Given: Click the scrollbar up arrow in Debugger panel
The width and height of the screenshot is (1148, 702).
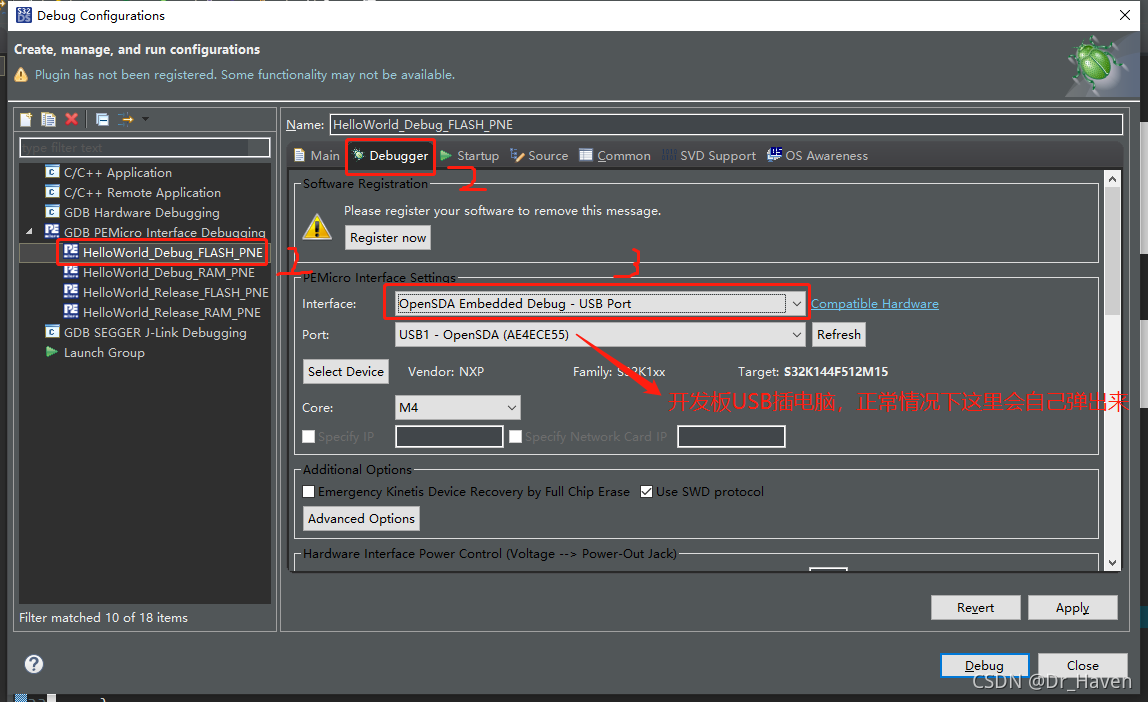Looking at the screenshot, I should 1112,179.
